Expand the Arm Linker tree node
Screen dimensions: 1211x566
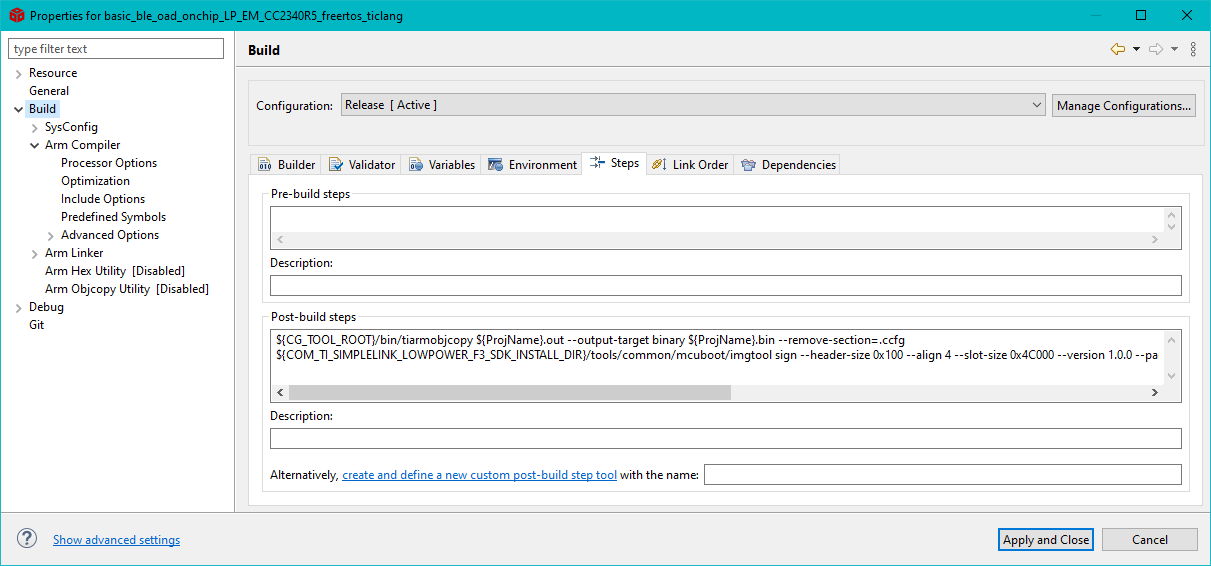pyautogui.click(x=35, y=253)
